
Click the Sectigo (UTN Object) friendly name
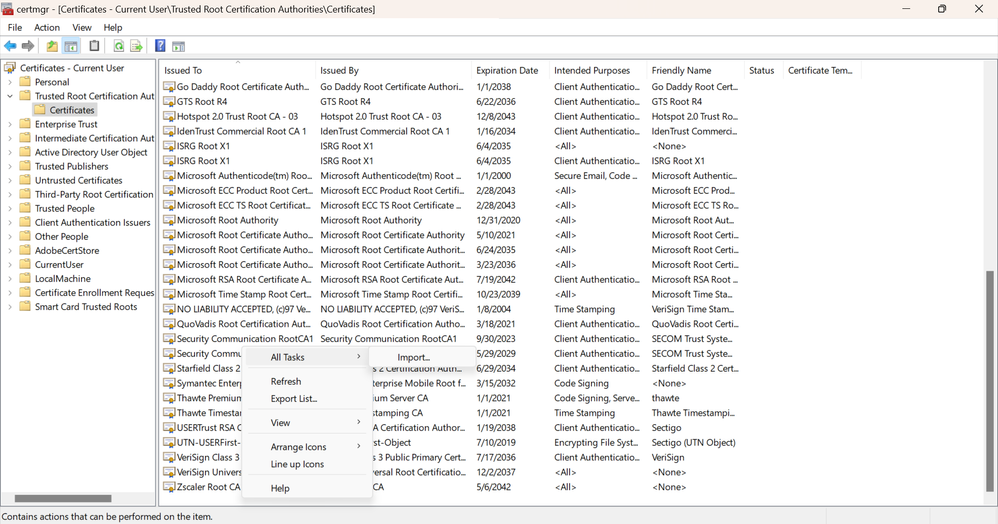point(693,443)
